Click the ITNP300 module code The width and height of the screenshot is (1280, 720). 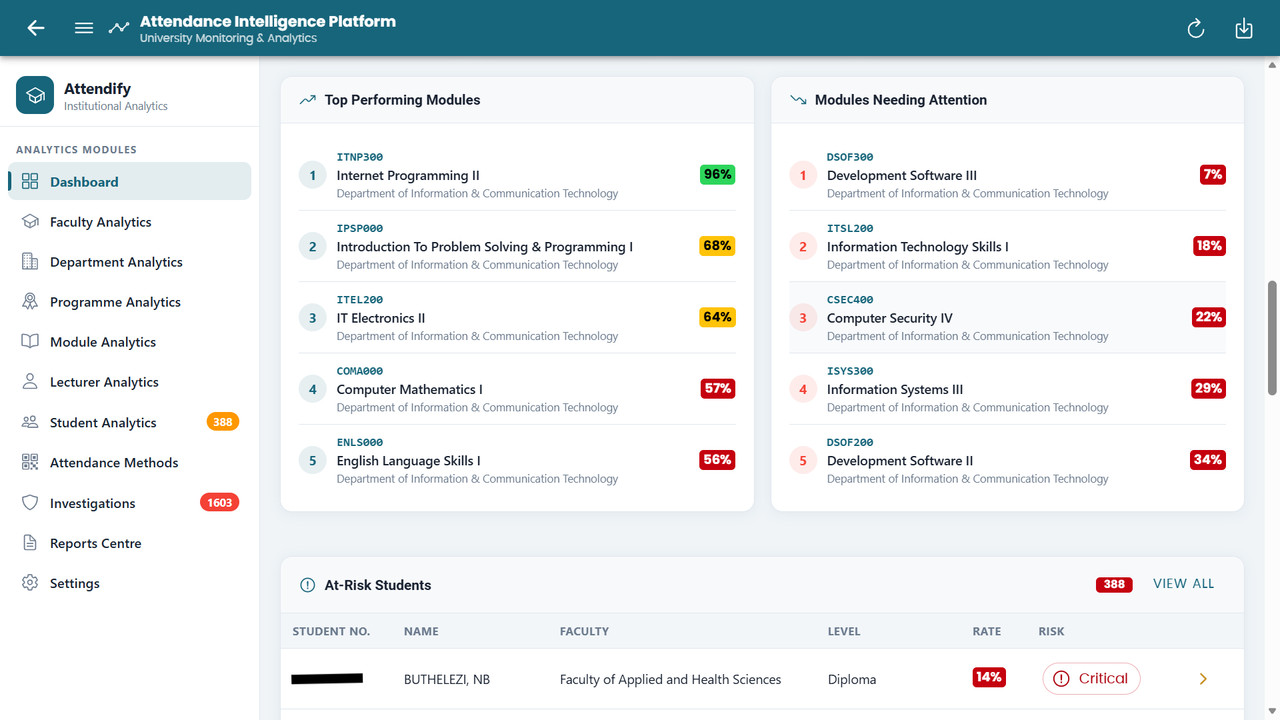(360, 157)
